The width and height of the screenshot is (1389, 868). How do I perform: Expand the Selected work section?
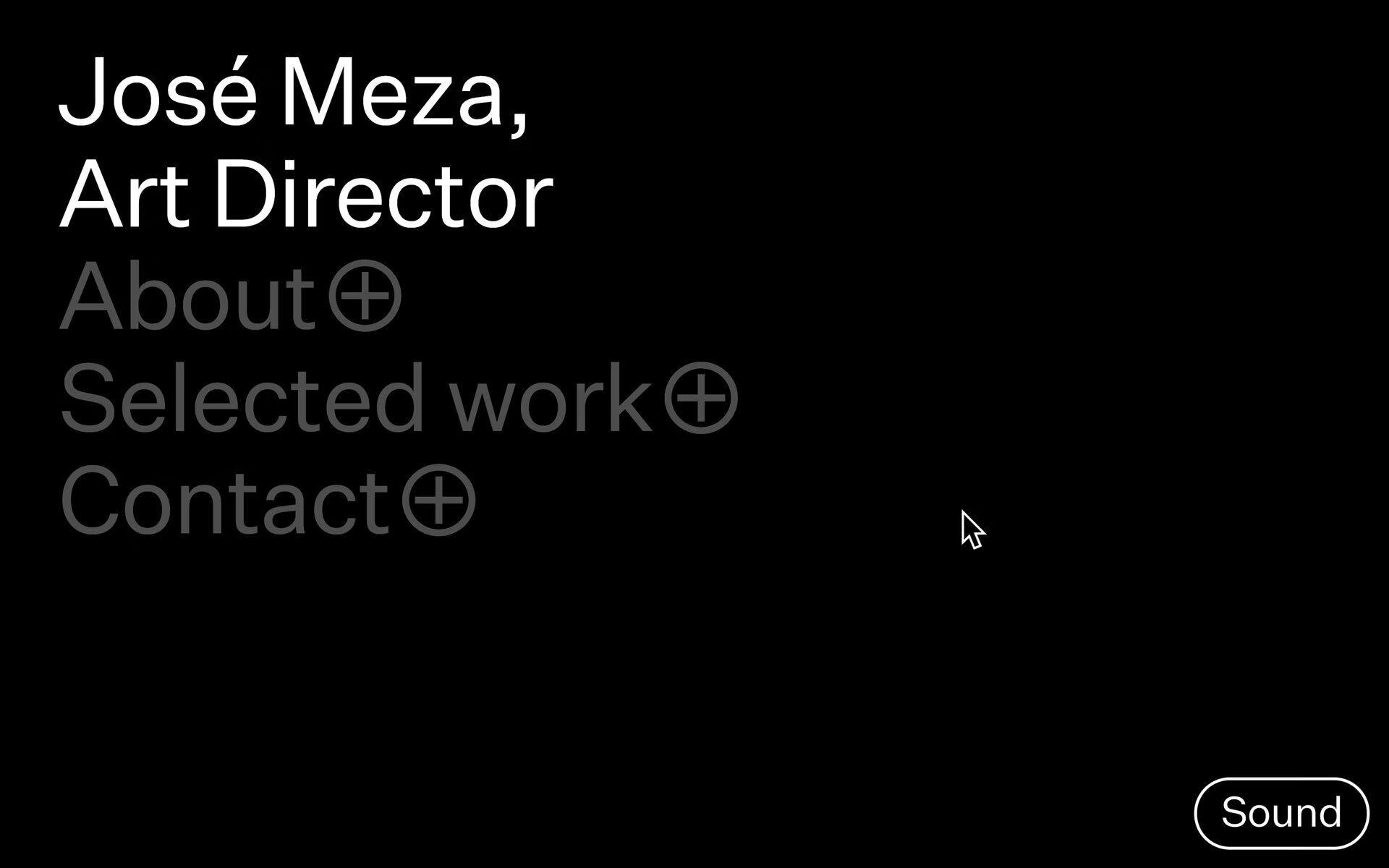click(x=356, y=399)
